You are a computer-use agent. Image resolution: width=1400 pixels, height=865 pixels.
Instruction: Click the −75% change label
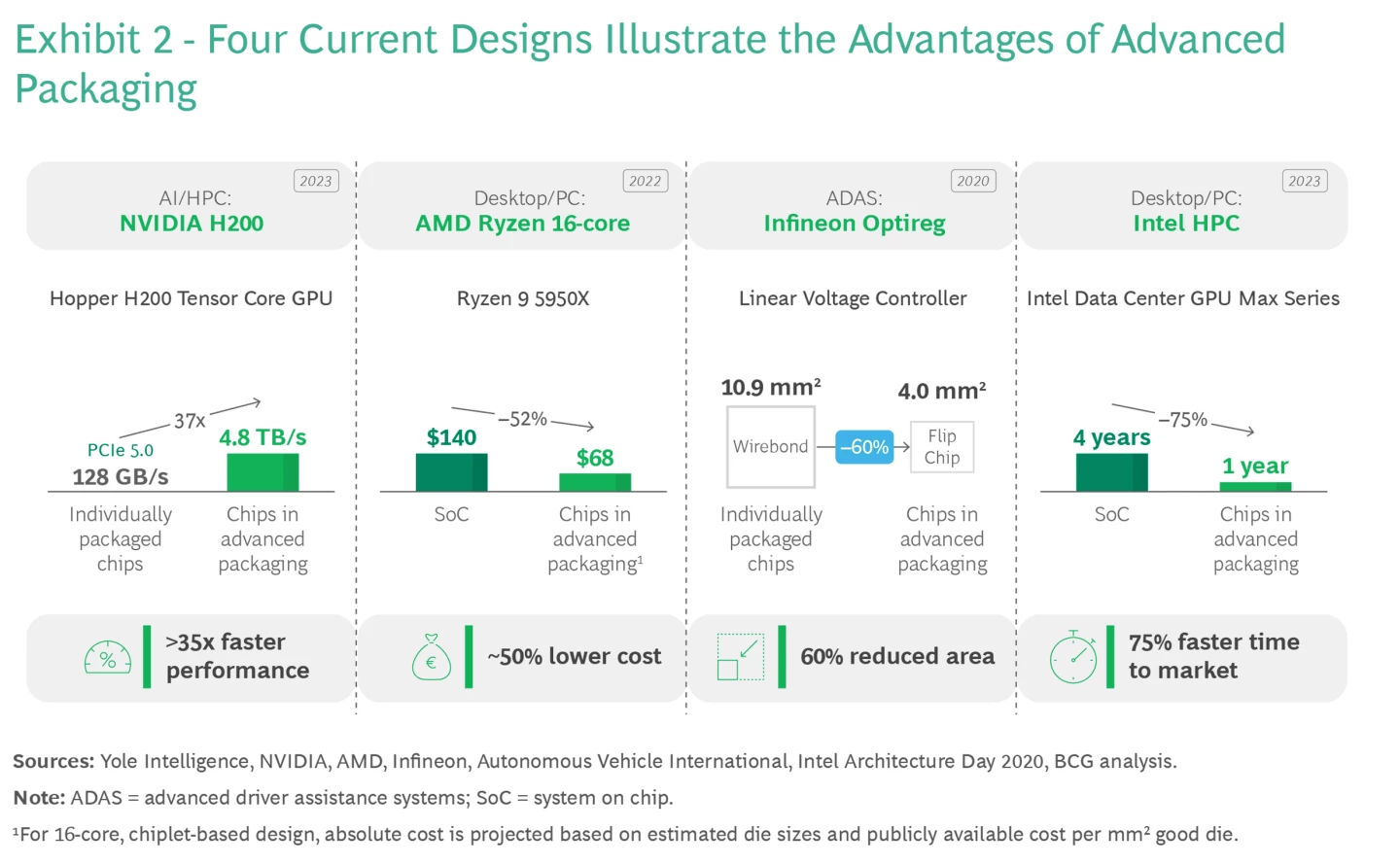pos(1183,420)
